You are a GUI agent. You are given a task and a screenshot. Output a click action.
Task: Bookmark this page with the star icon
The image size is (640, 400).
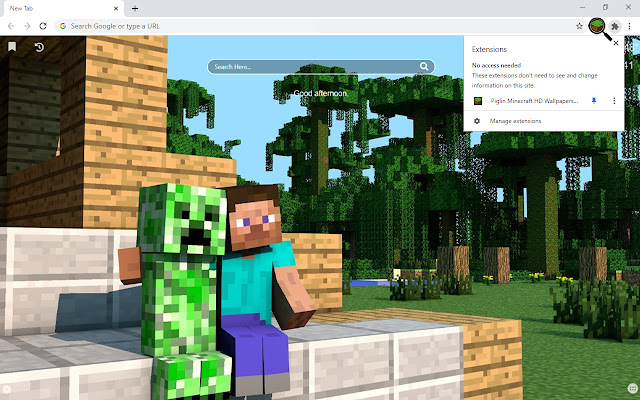tap(579, 26)
